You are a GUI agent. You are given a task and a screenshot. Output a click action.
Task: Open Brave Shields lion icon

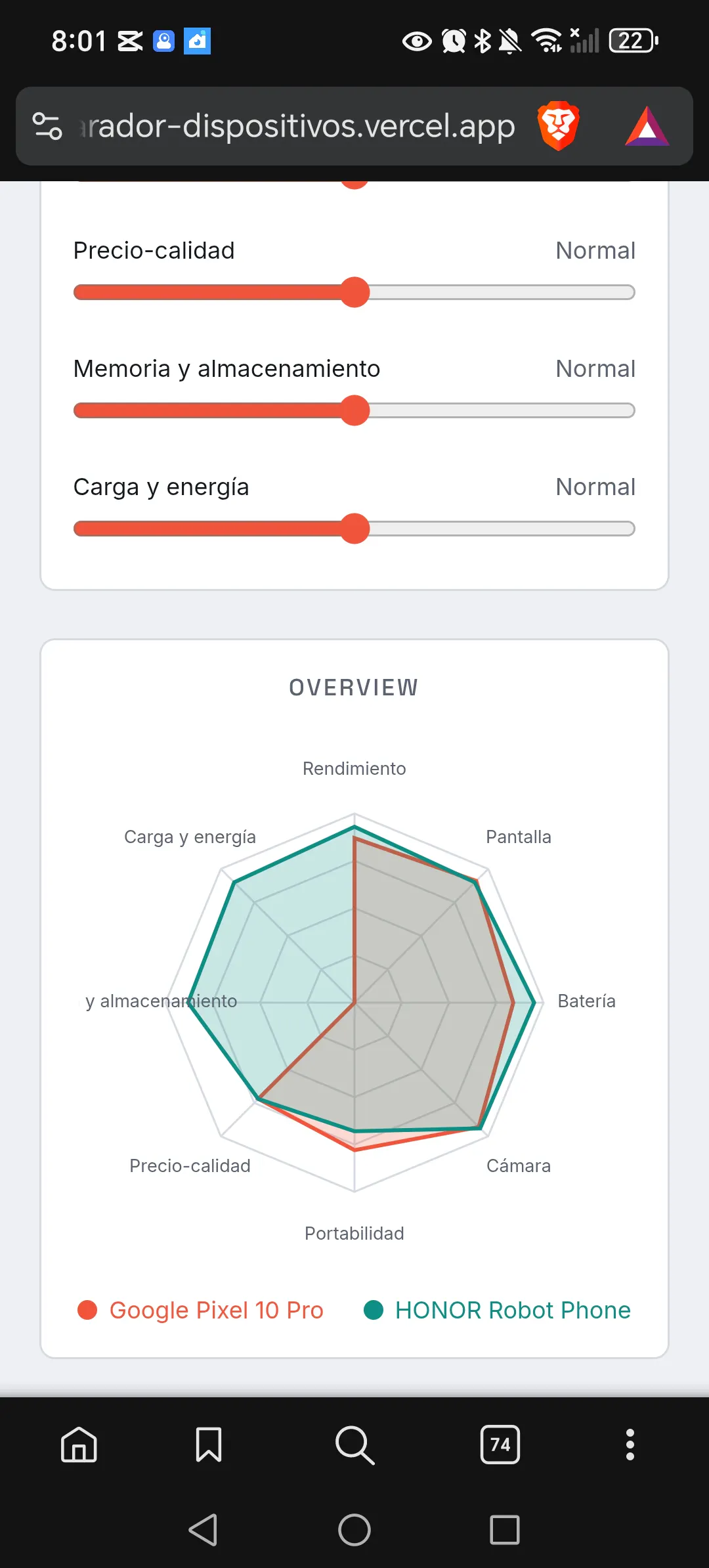click(x=558, y=125)
